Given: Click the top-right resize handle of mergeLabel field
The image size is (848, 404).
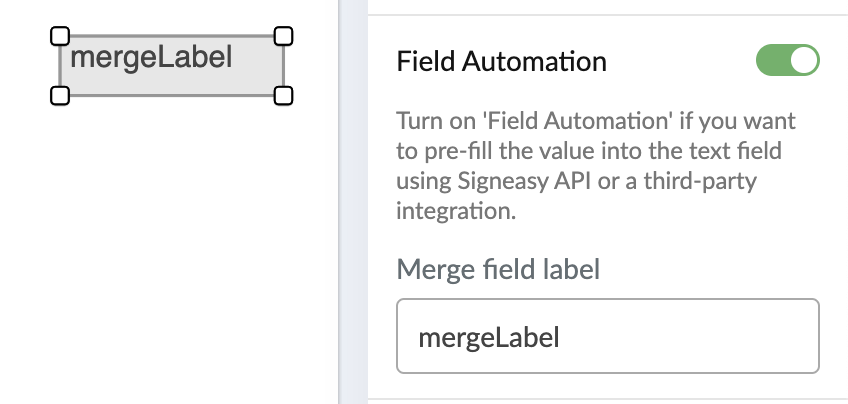Looking at the screenshot, I should (283, 37).
